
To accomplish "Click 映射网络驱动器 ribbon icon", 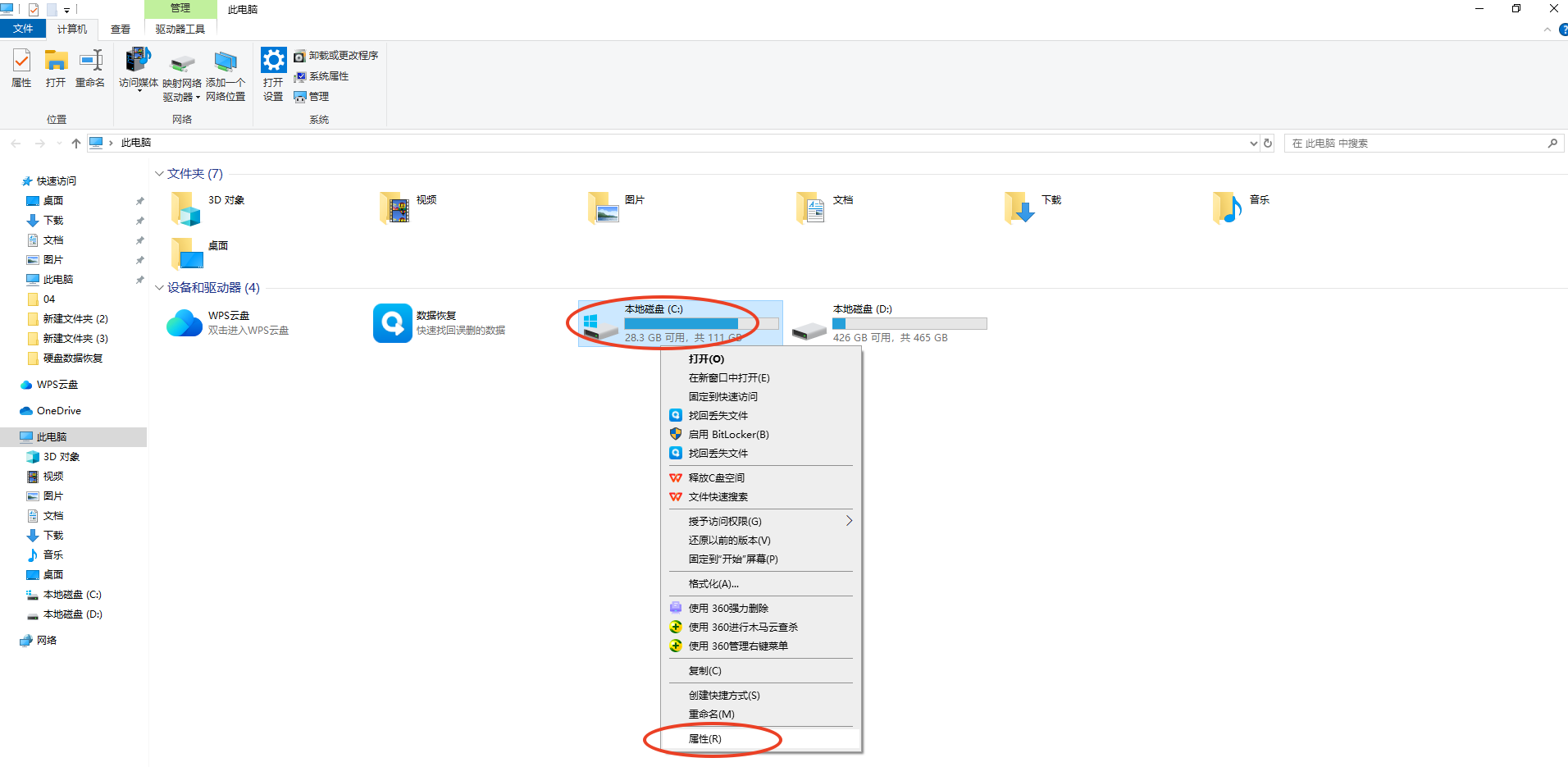I will 182,63.
